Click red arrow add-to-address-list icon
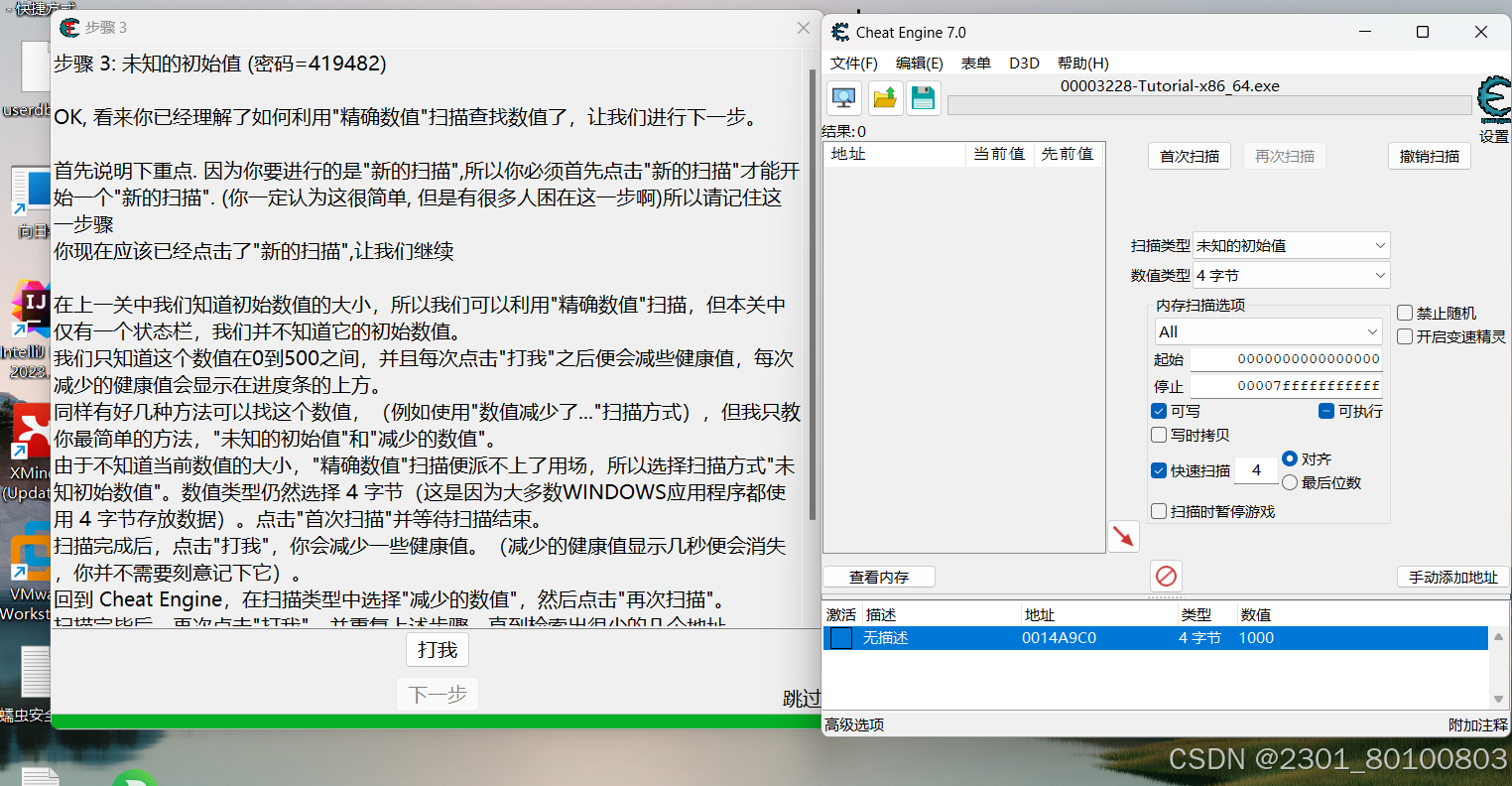1512x786 pixels. pyautogui.click(x=1123, y=537)
